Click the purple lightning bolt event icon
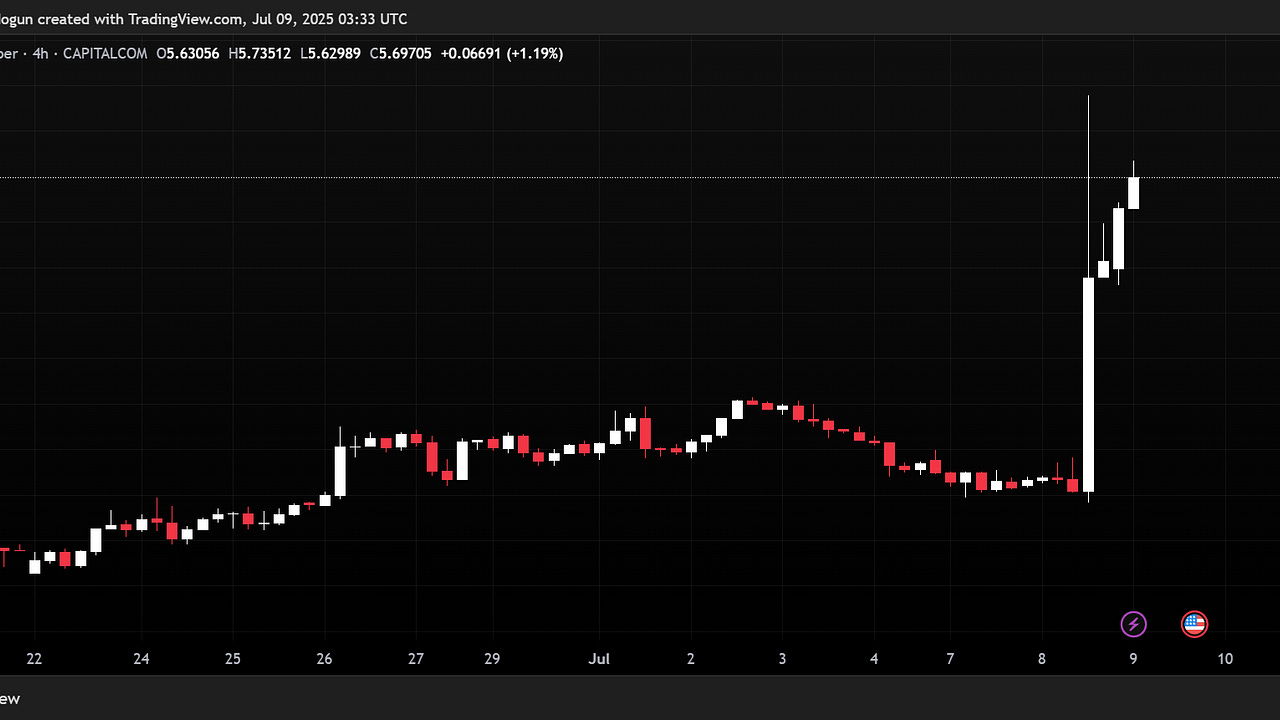The width and height of the screenshot is (1280, 720). click(x=1133, y=625)
